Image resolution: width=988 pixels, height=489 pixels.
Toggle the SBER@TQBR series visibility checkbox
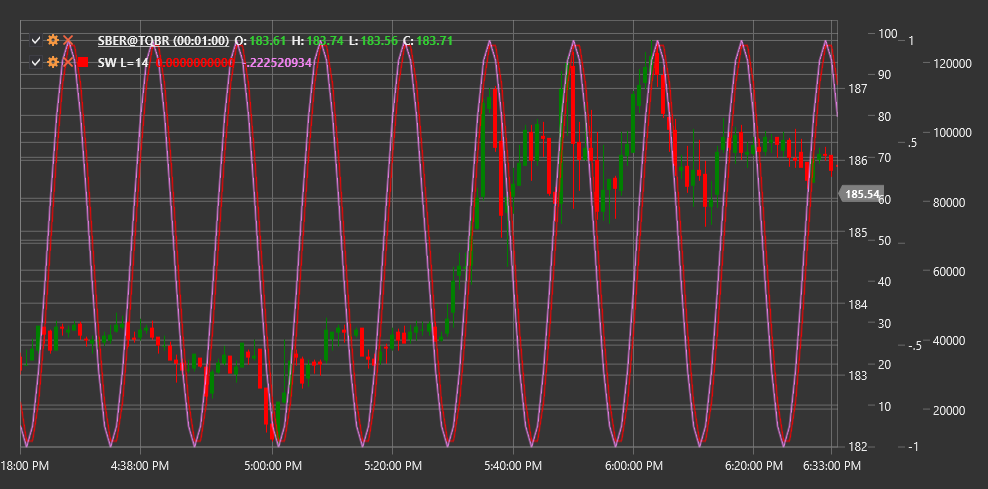36,41
